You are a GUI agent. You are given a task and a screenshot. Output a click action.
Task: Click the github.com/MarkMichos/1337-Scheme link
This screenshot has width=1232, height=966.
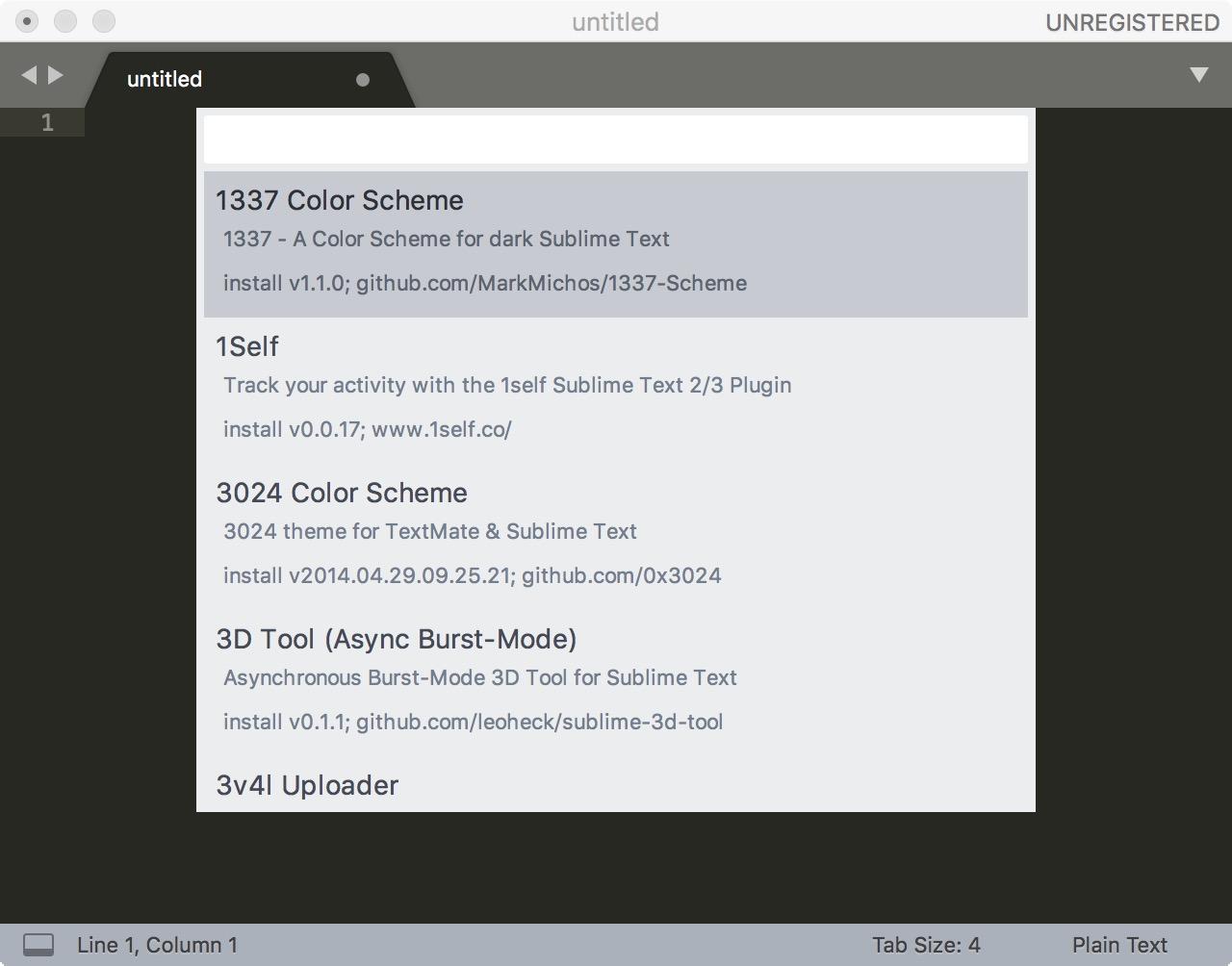pyautogui.click(x=552, y=283)
